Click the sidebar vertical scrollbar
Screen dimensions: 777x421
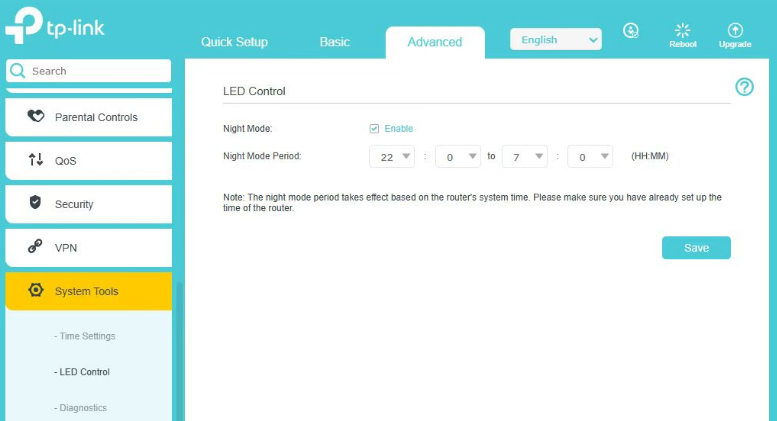179,352
